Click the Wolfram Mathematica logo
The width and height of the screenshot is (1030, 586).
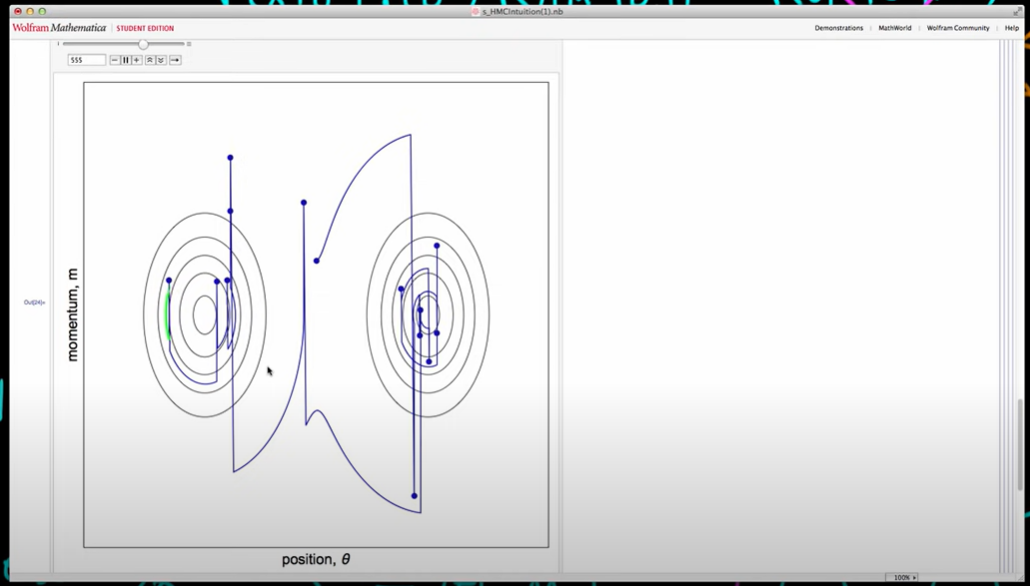[x=59, y=28]
